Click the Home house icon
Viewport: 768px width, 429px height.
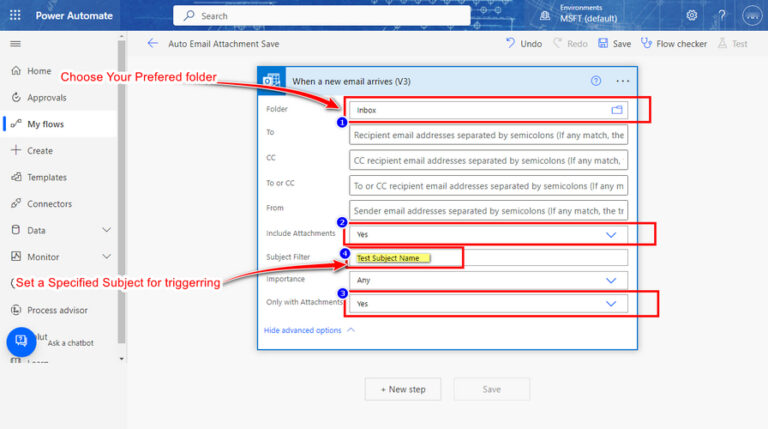16,71
